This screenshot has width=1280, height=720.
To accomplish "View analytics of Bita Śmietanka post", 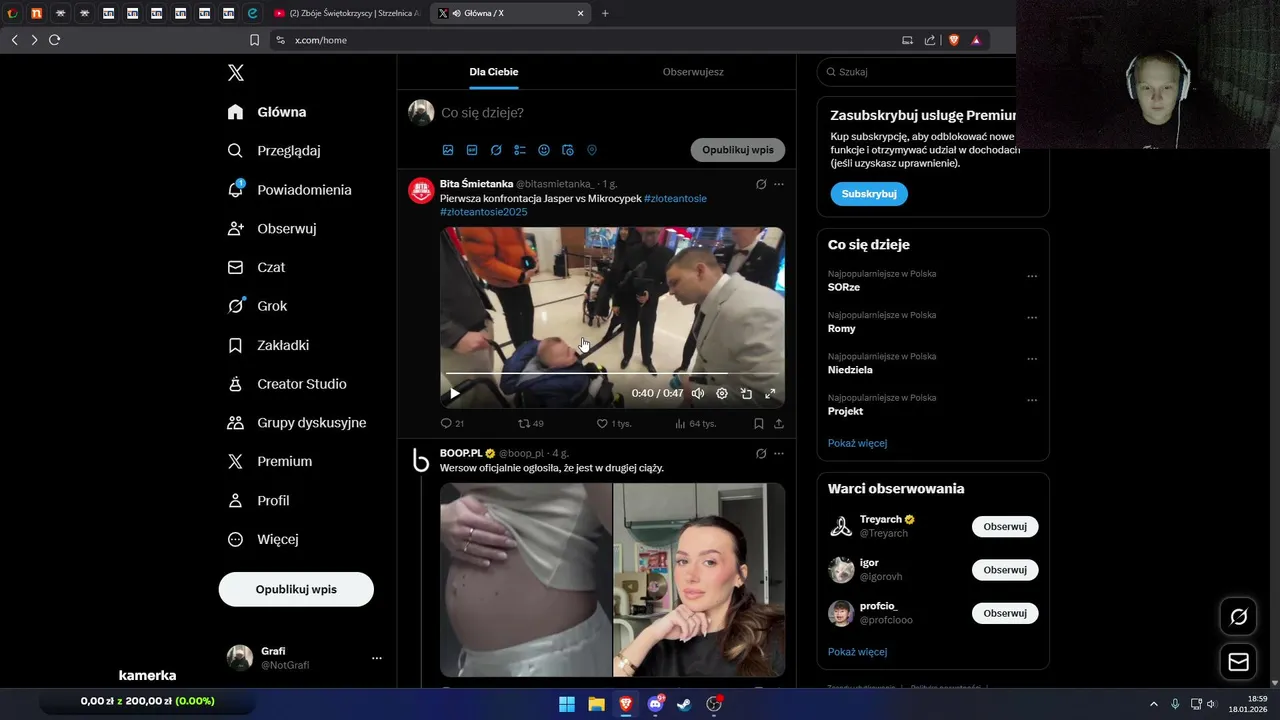I will click(695, 423).
